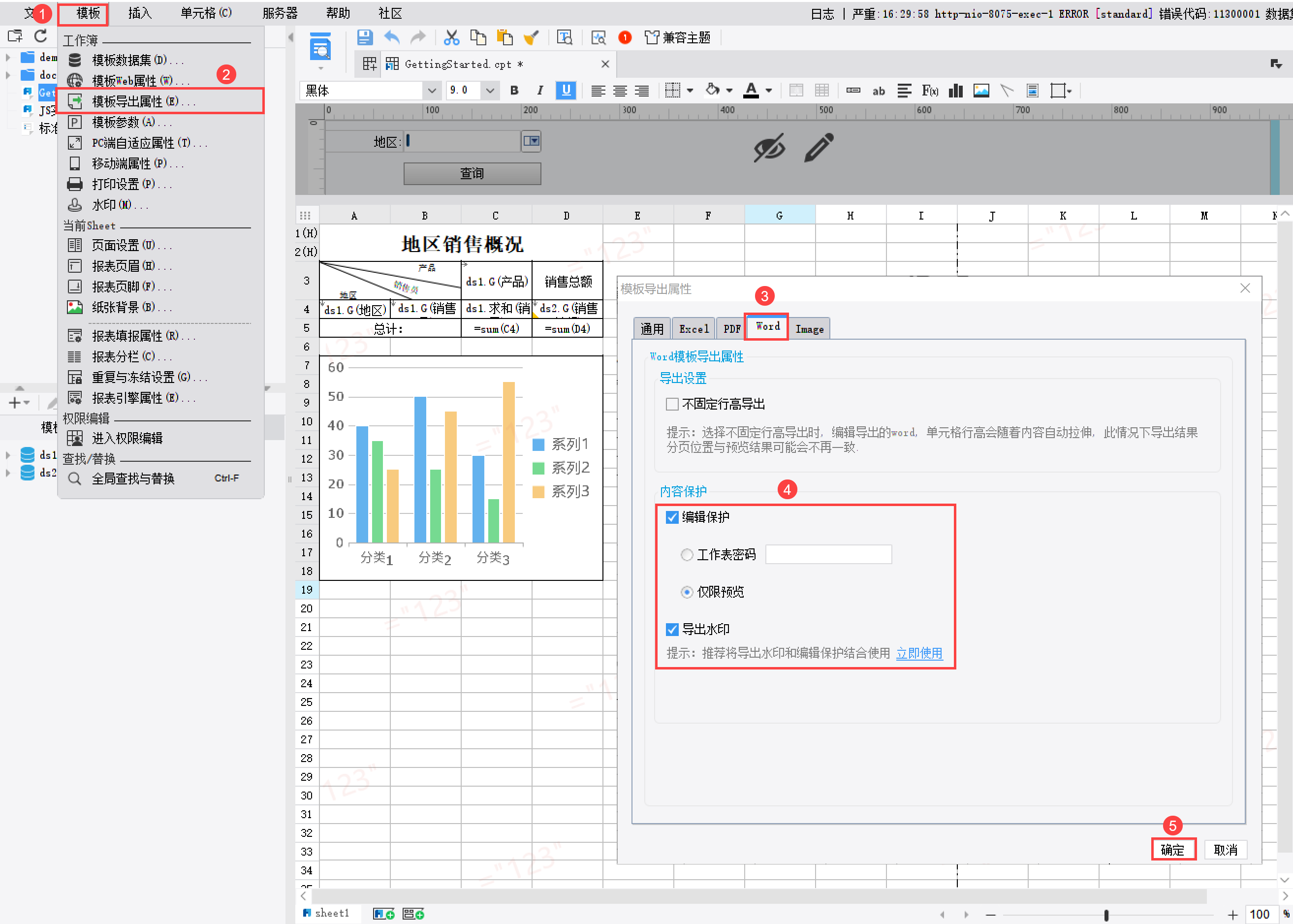Click the 工作表密码 password input field
This screenshot has height=924, width=1293.
point(828,555)
